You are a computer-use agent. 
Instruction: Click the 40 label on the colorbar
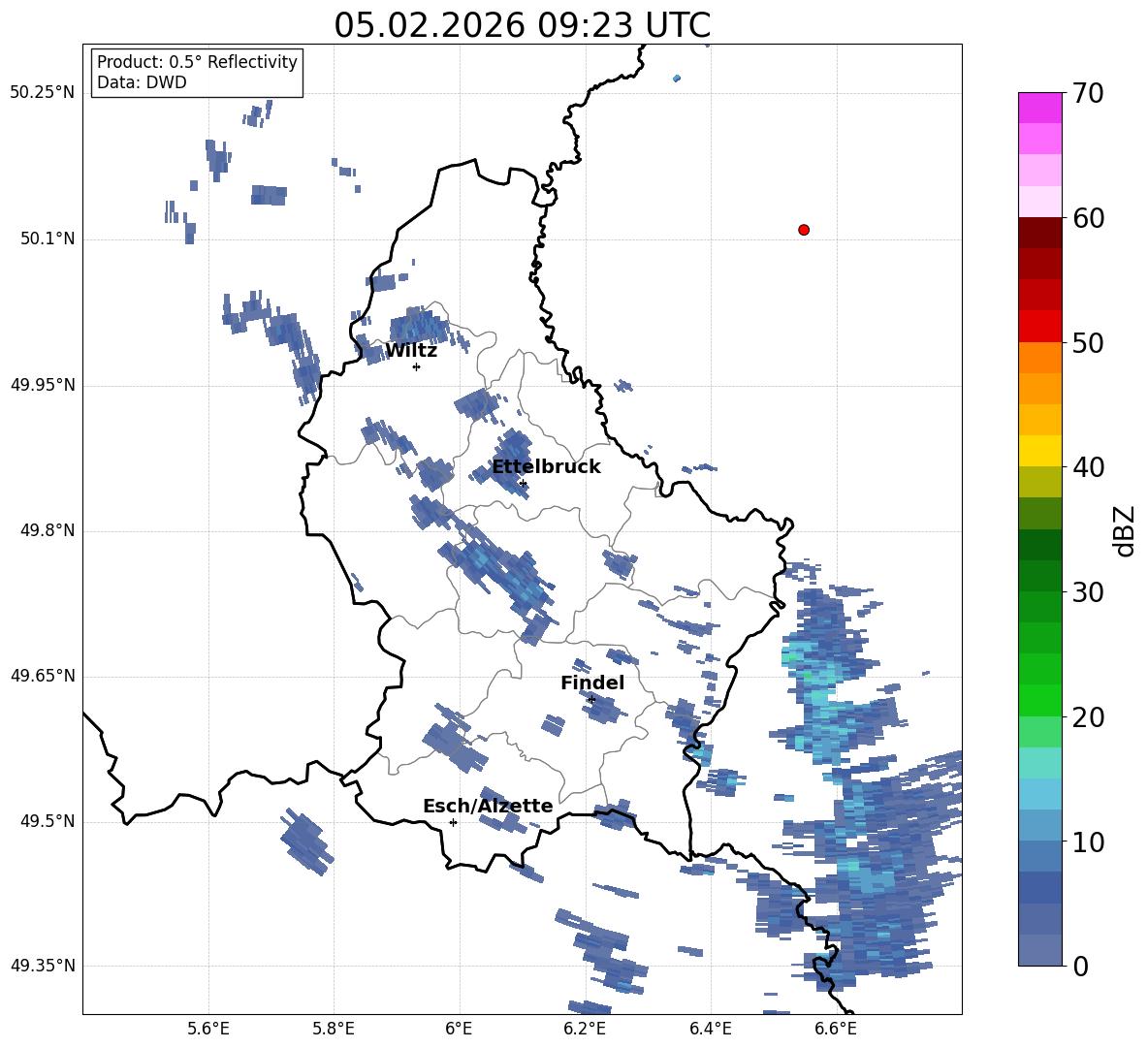1088,467
